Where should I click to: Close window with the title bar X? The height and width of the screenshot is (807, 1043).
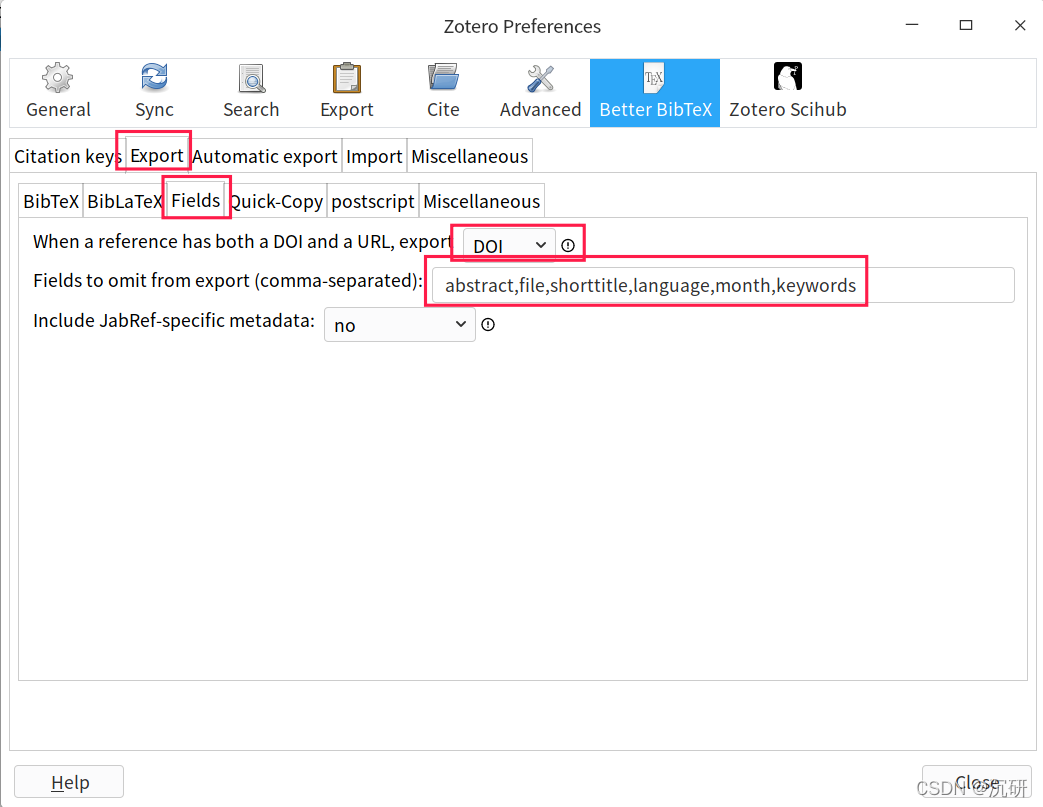[x=1020, y=25]
